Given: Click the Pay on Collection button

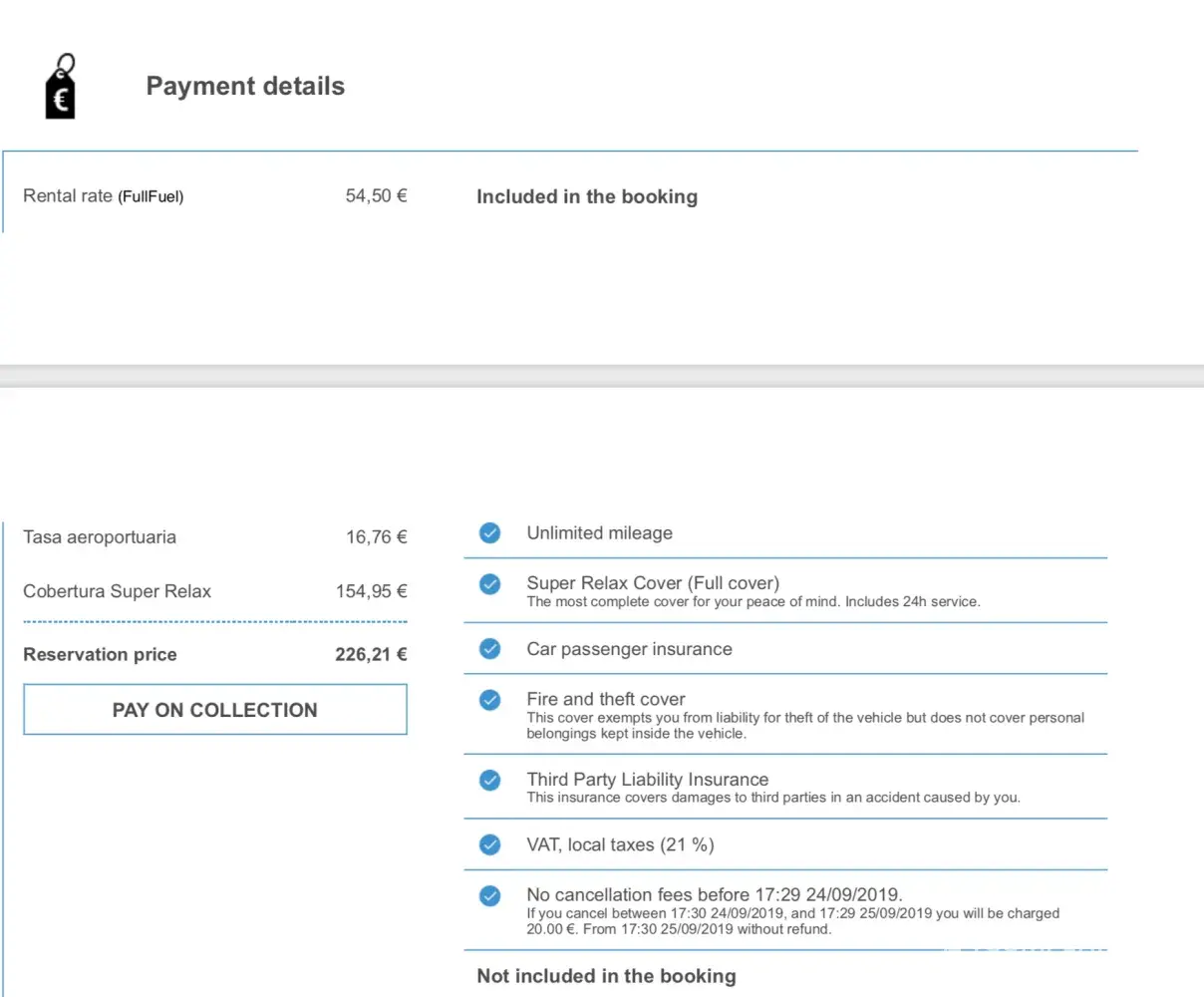Looking at the screenshot, I should 214,710.
